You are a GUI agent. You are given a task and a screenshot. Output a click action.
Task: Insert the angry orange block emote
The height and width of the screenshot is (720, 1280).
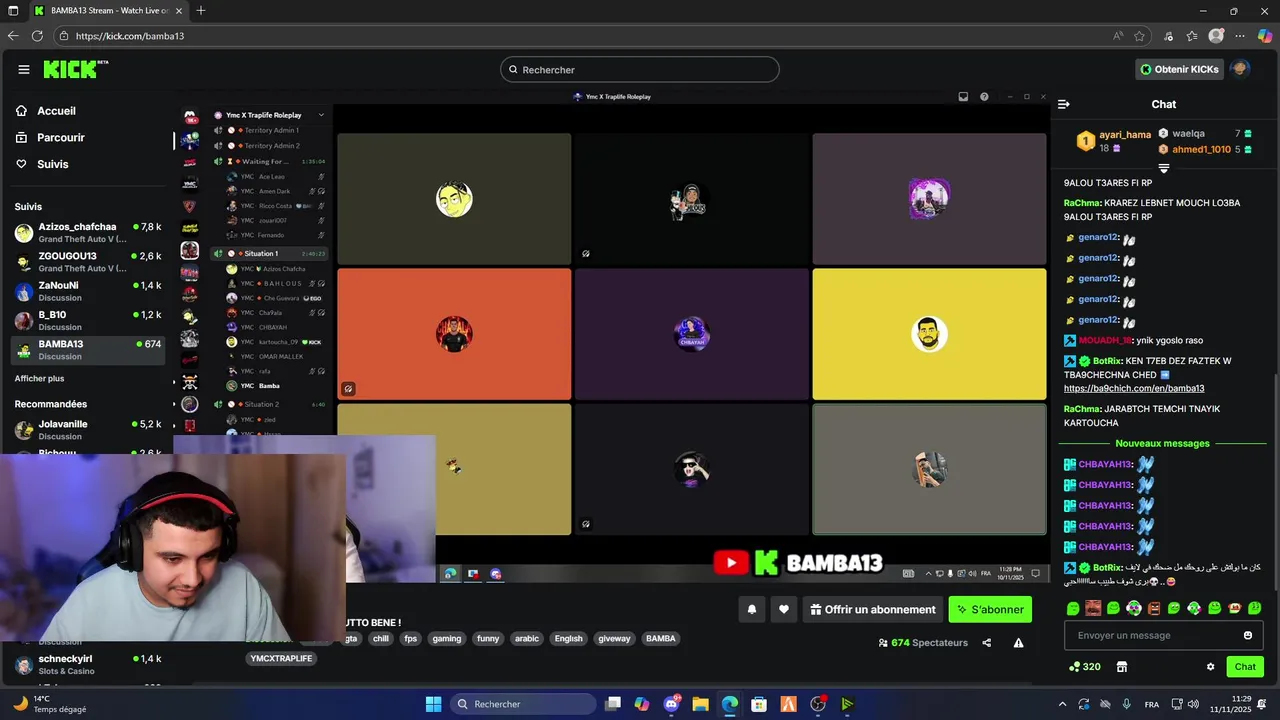1154,608
